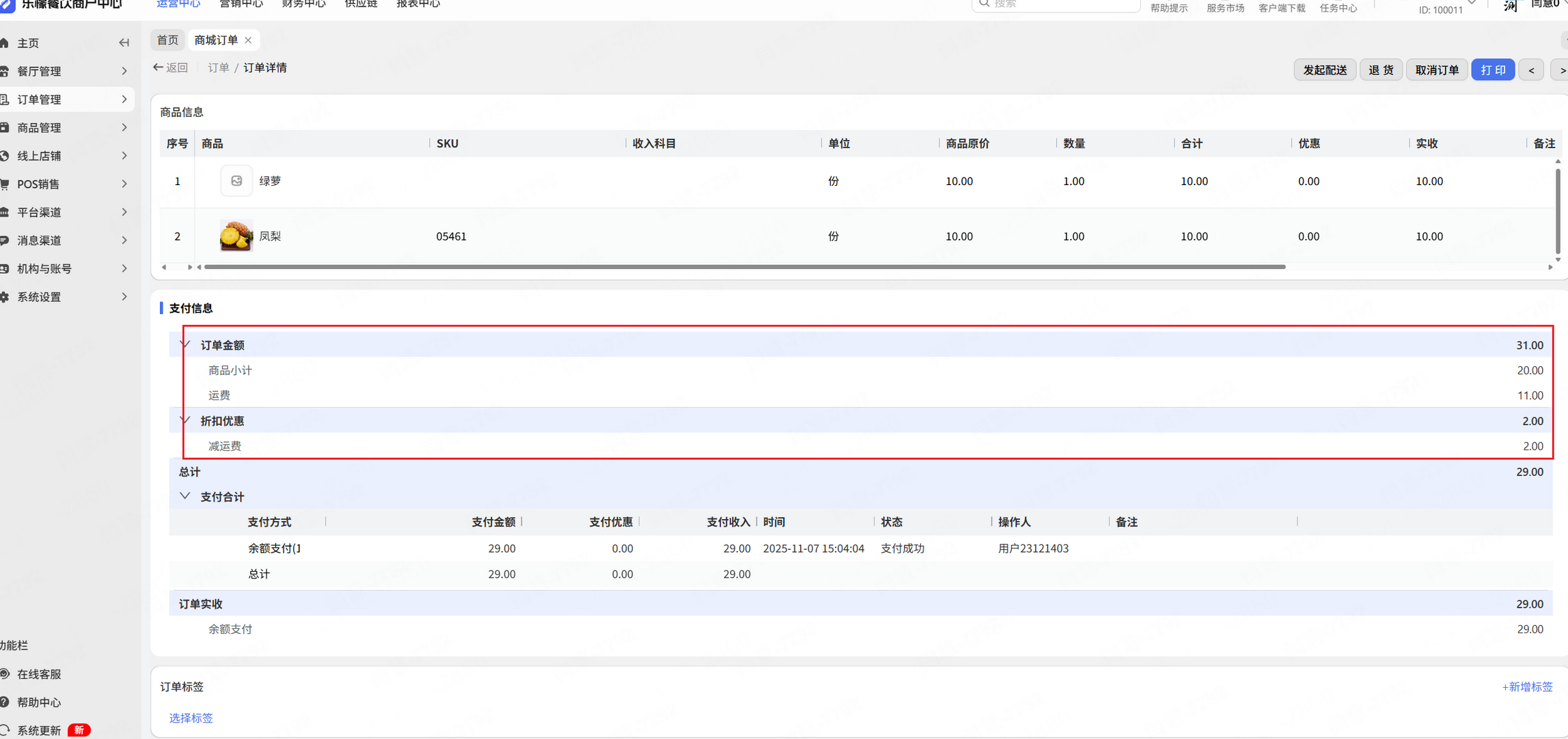Collapse the 订单金额 section

185,345
